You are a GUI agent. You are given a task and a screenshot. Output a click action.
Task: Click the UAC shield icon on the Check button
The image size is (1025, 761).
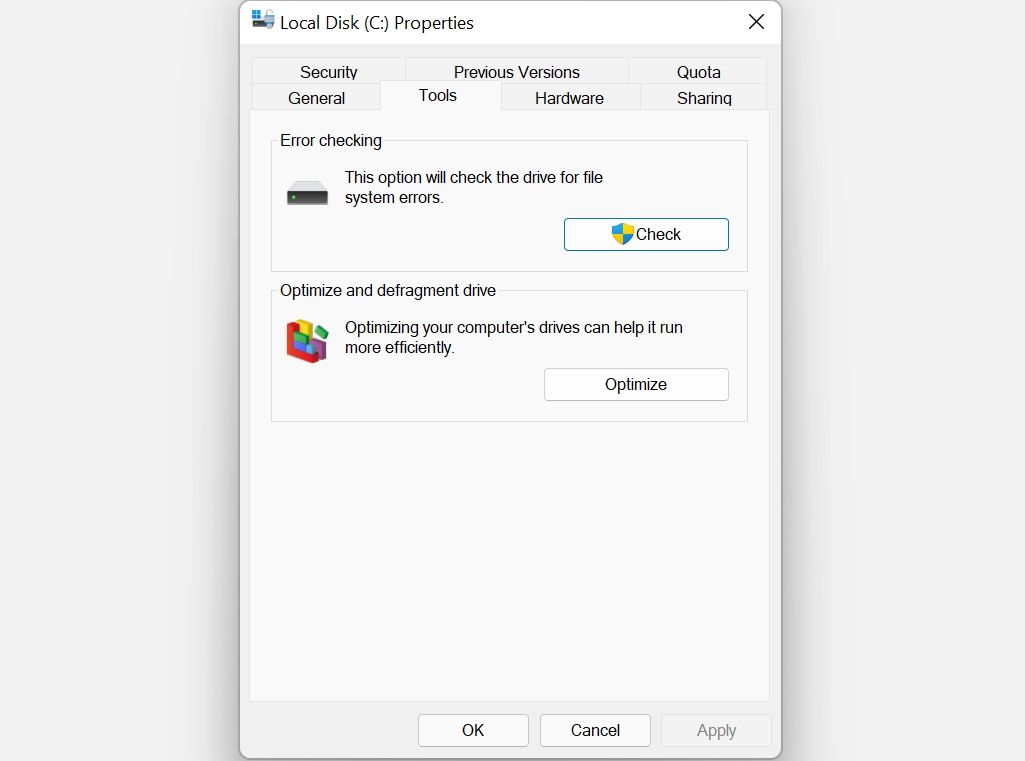(x=624, y=234)
